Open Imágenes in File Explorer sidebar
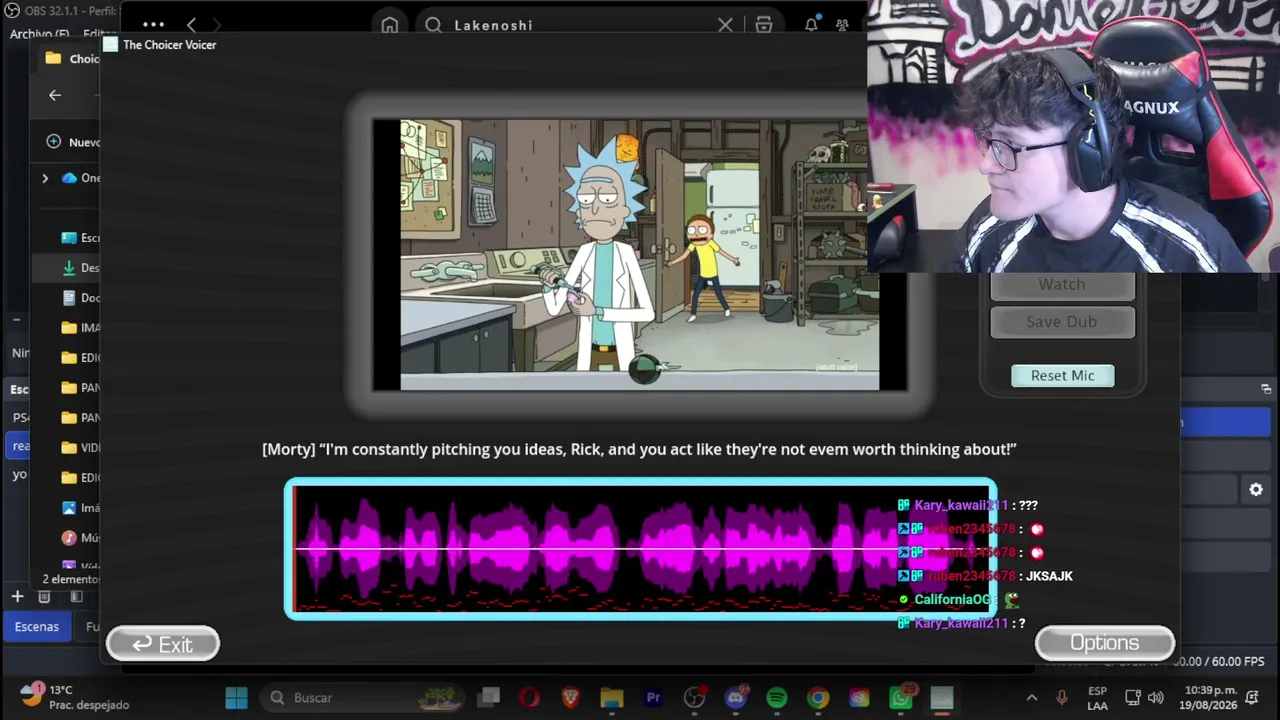Image resolution: width=1280 pixels, height=720 pixels. coord(80,508)
